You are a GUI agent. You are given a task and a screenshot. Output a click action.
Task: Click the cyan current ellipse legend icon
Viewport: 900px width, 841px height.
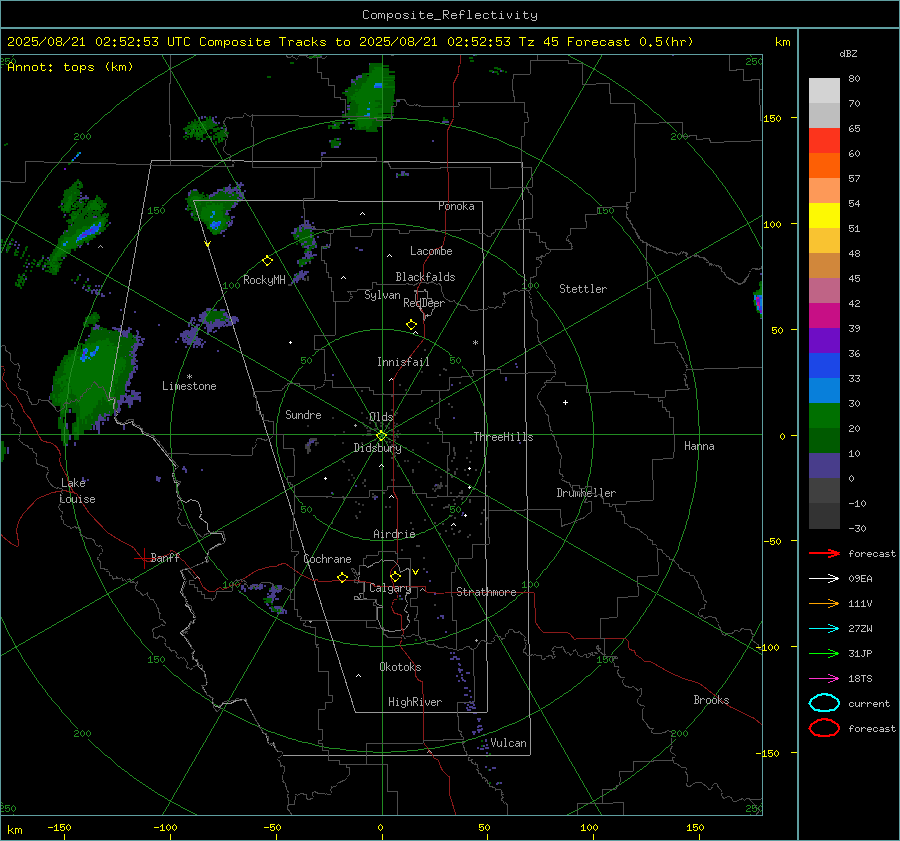pos(824,703)
